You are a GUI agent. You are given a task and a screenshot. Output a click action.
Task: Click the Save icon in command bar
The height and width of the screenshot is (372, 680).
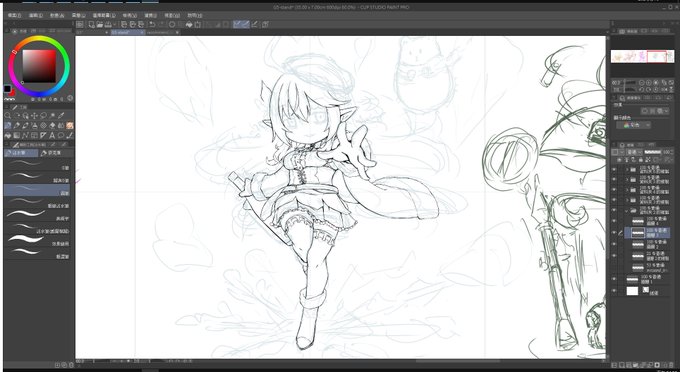coord(108,24)
